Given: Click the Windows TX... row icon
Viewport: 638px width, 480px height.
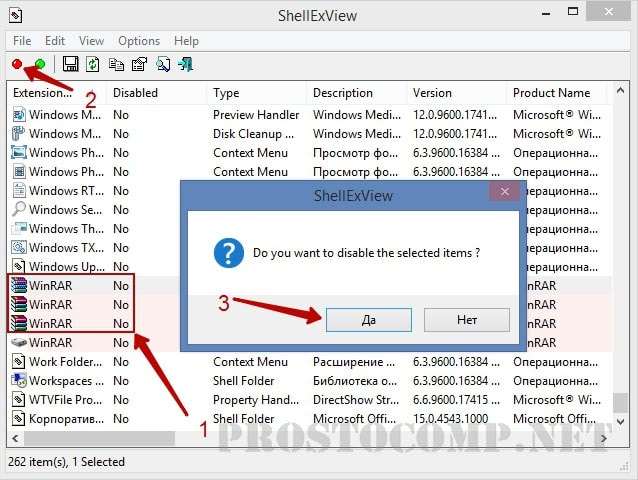Looking at the screenshot, I should point(19,247).
